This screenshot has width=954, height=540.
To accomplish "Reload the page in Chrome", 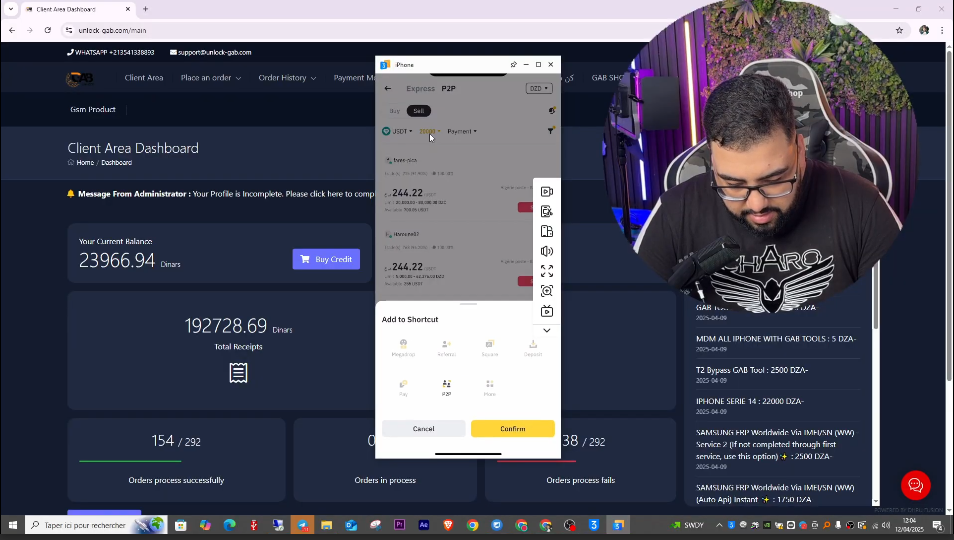I will 47,30.
